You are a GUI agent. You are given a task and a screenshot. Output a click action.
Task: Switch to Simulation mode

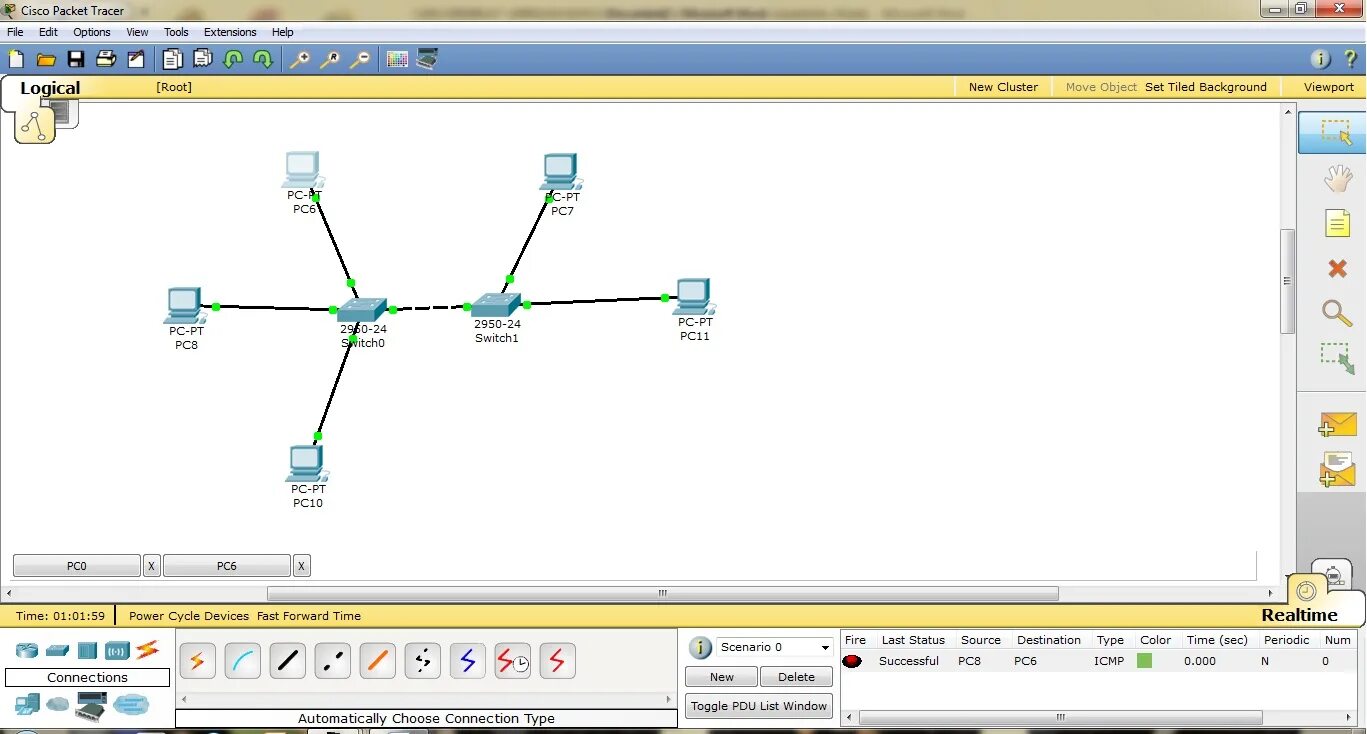1333,575
